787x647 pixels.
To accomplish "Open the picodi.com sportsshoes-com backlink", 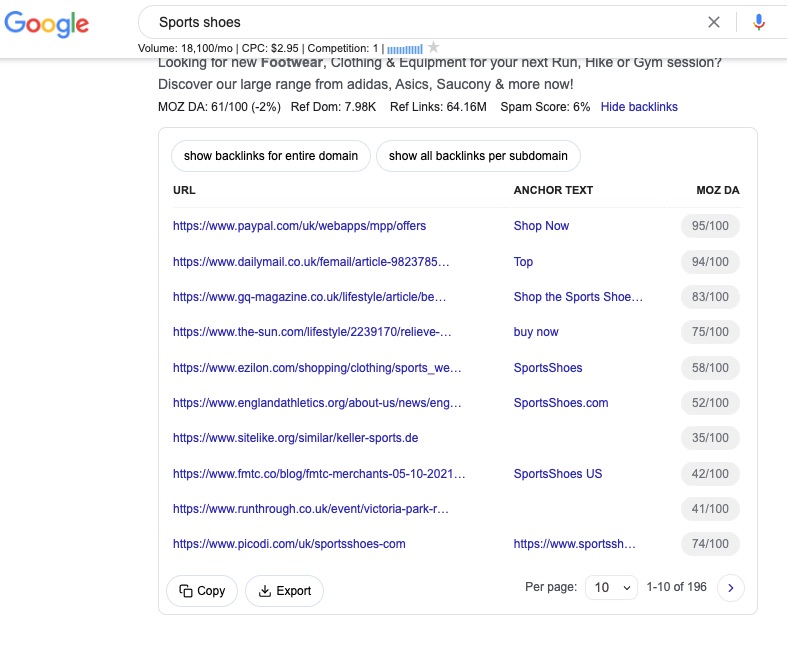I will click(x=289, y=544).
